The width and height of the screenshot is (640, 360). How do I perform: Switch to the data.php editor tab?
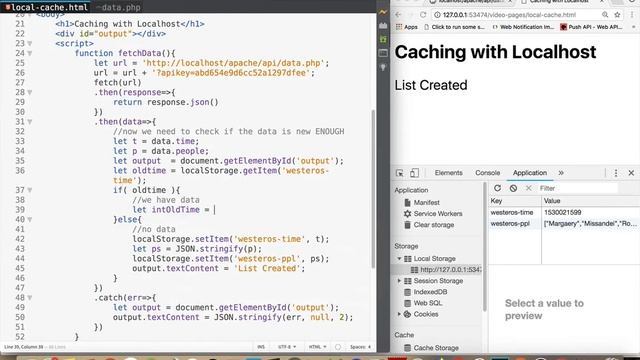click(x=119, y=7)
